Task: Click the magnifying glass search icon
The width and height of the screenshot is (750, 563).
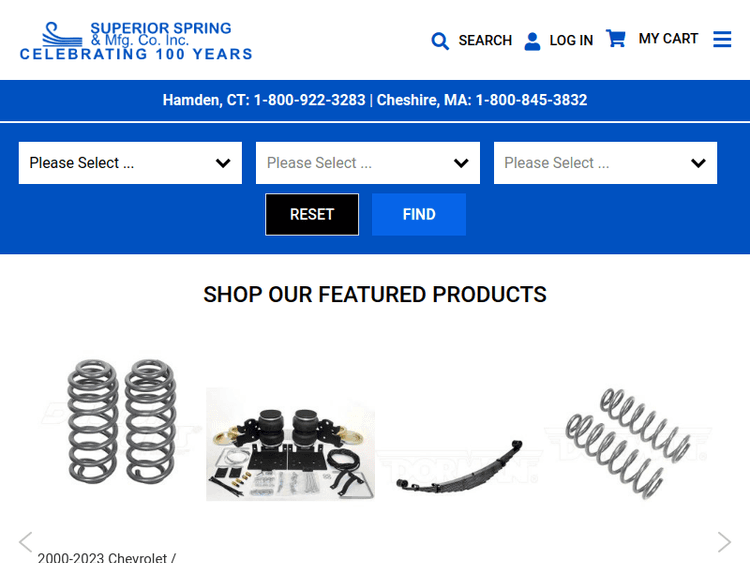Action: click(x=440, y=41)
